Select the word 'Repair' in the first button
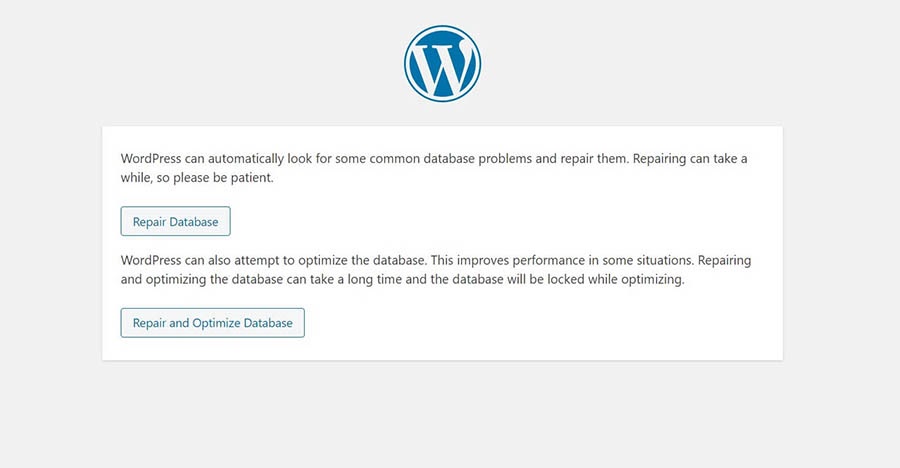The width and height of the screenshot is (900, 468). pyautogui.click(x=149, y=221)
